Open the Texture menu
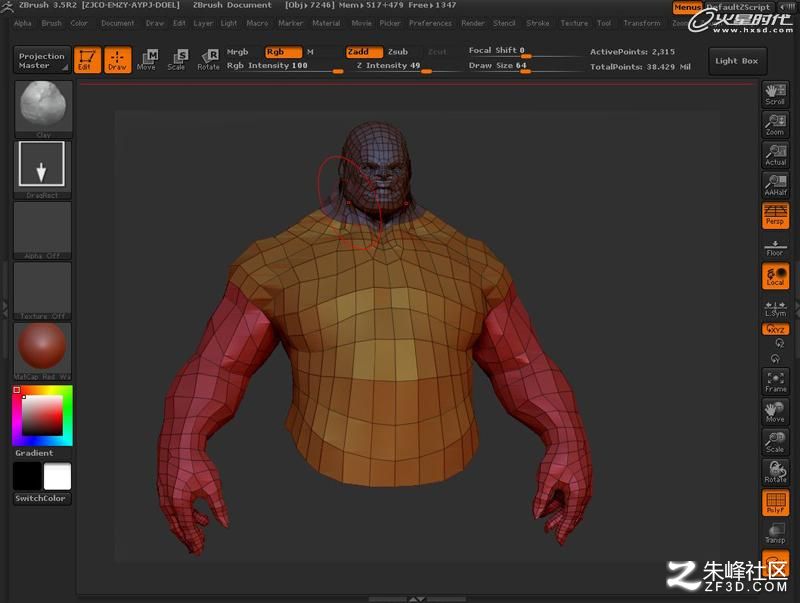 click(574, 23)
